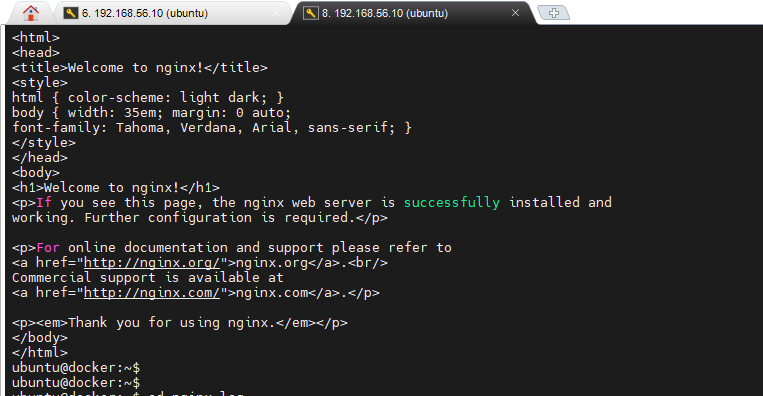Click the key icon on tab 6
Image resolution: width=763 pixels, height=396 pixels.
point(71,13)
